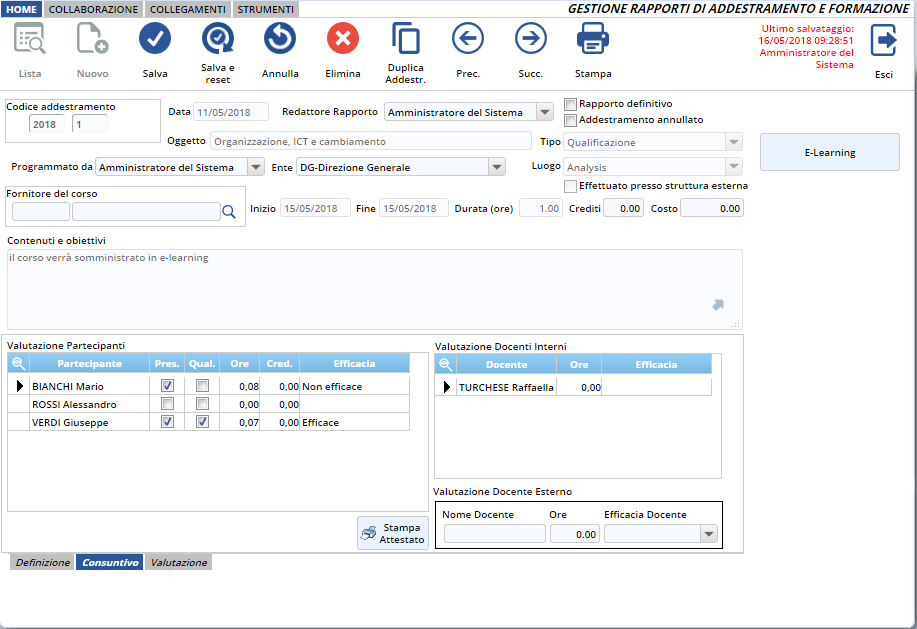Click the Nome Docente input field
Image resolution: width=917 pixels, height=629 pixels.
(x=494, y=535)
